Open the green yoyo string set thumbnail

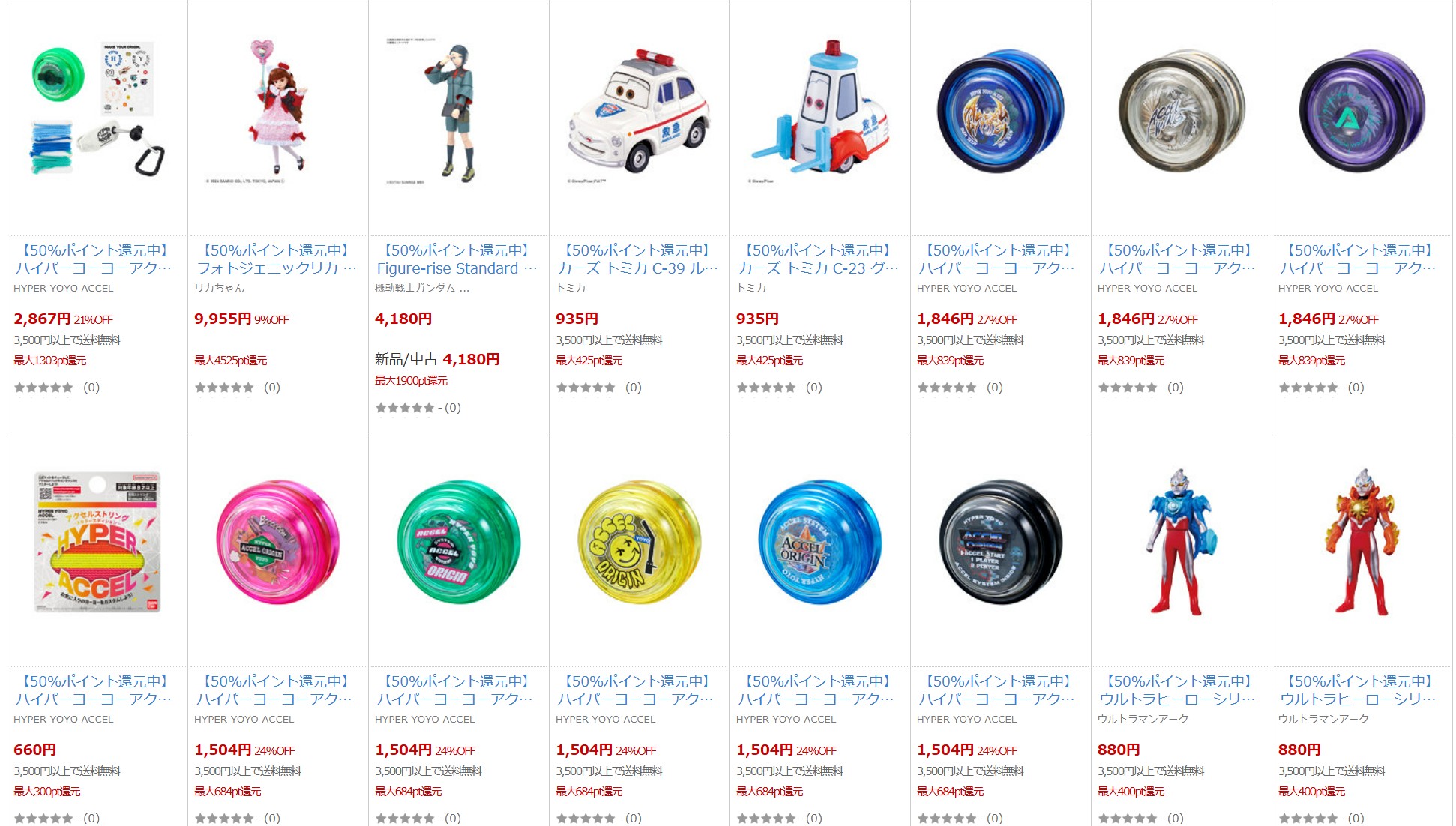tap(97, 109)
